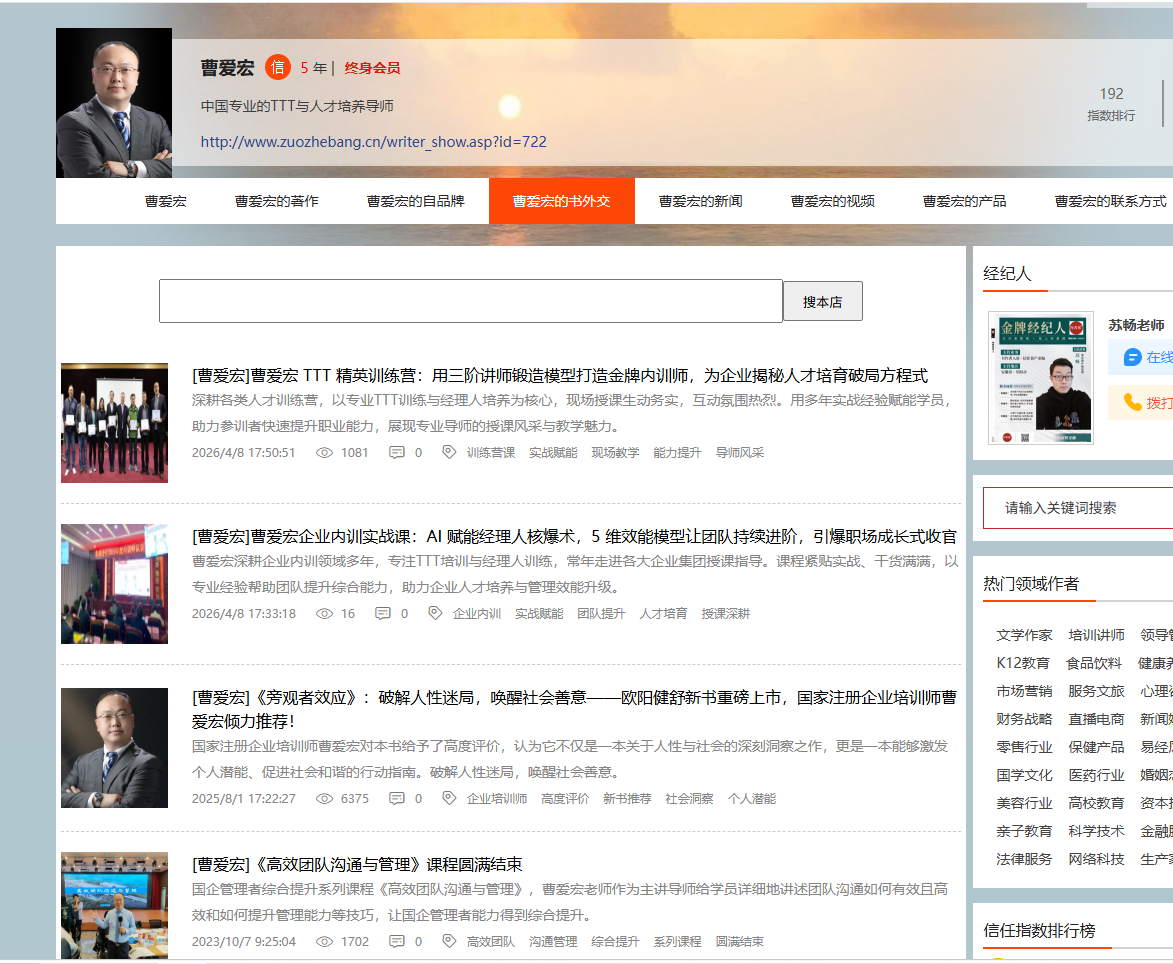
Task: Click view count eye icon on first article
Action: pyautogui.click(x=324, y=453)
